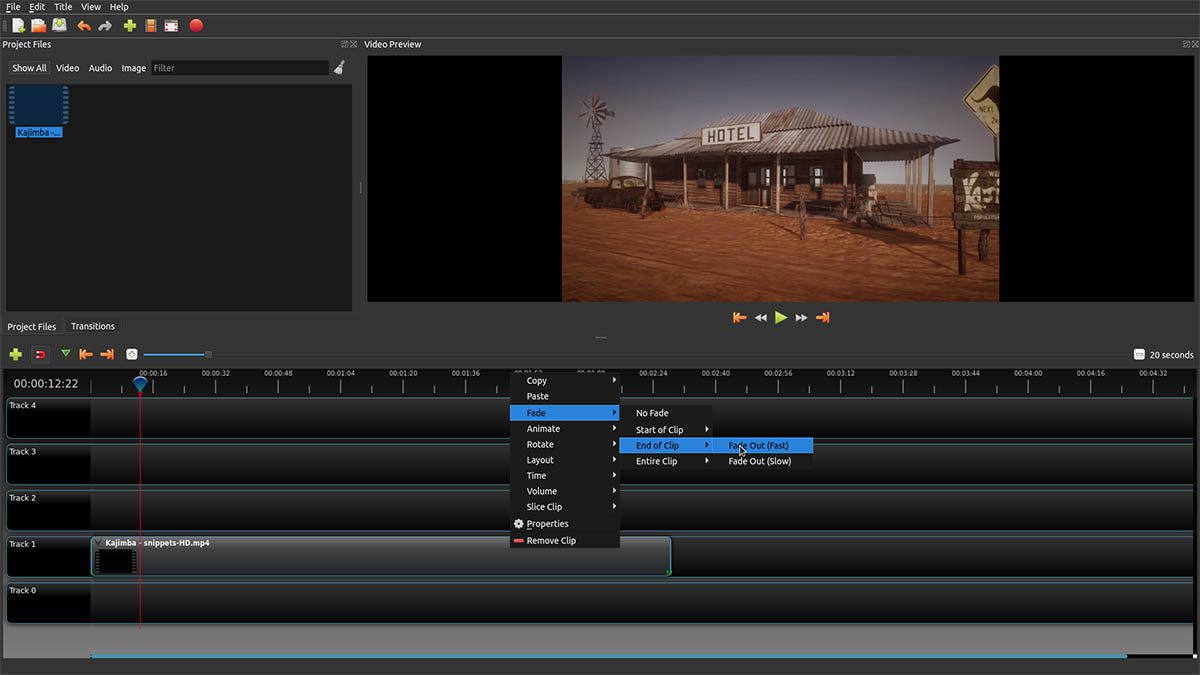Viewport: 1200px width, 675px height.
Task: Rewind the video preview
Action: click(761, 317)
